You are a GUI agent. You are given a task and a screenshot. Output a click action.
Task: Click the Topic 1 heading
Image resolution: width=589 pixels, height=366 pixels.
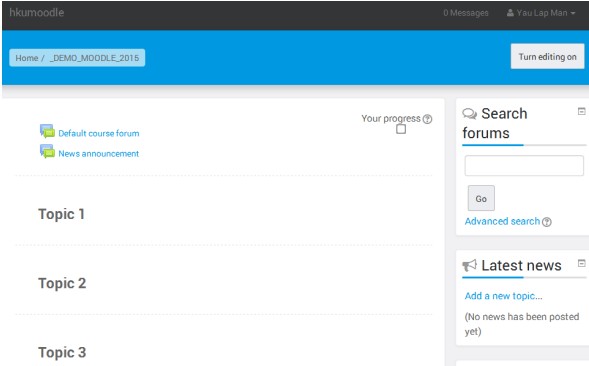click(x=62, y=214)
